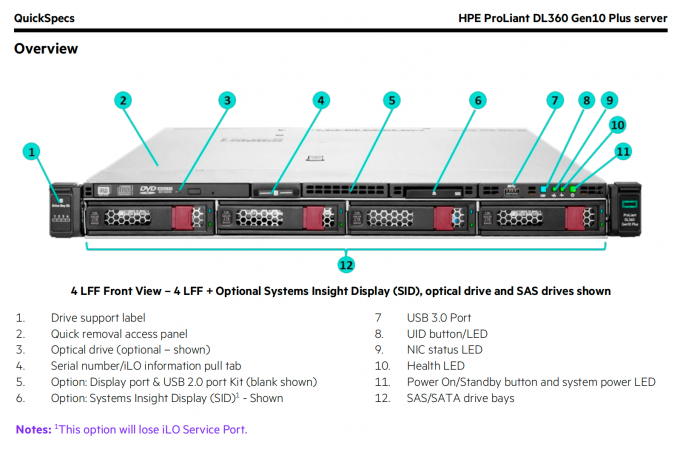The height and width of the screenshot is (456, 680).
Task: Click "Option: Display port & USB 2.0 port Kit" entry
Action: pyautogui.click(x=184, y=382)
